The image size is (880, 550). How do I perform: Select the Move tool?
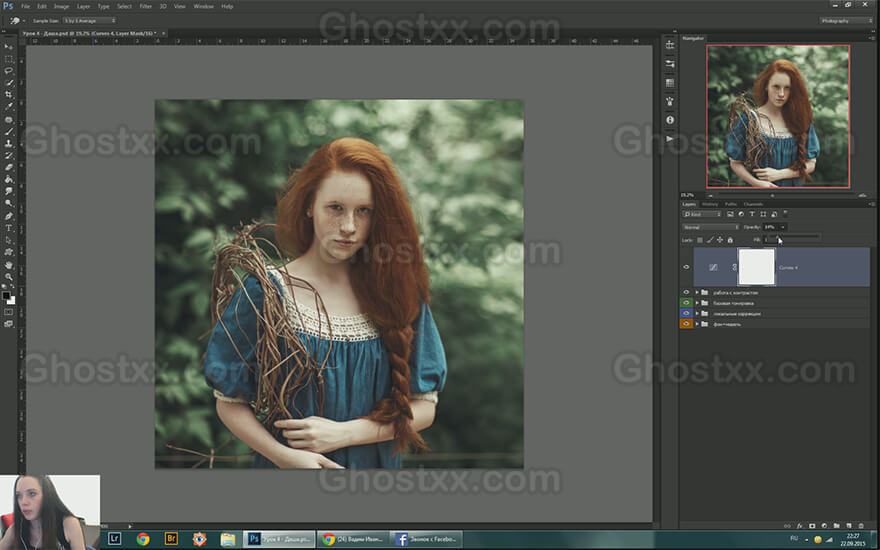(9, 46)
